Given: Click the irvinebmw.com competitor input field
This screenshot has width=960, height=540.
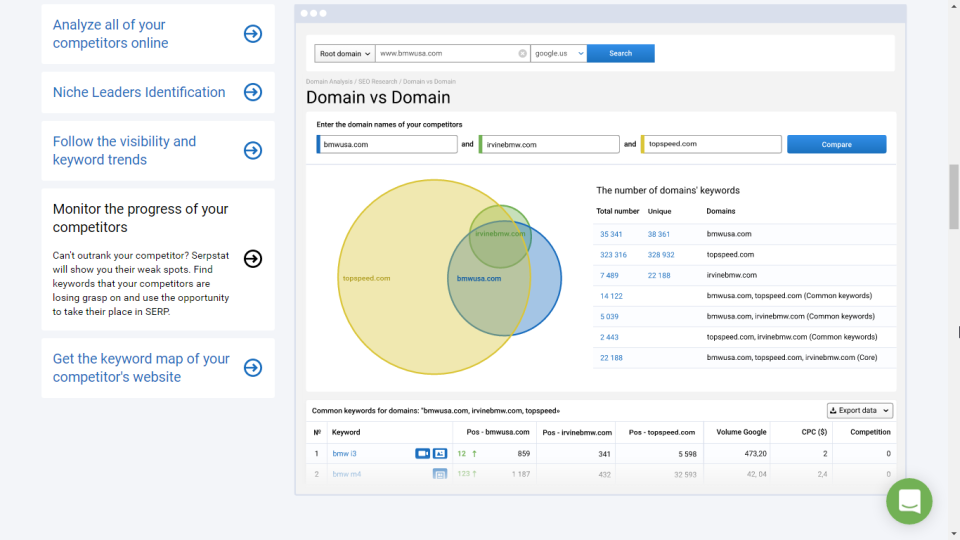Looking at the screenshot, I should click(x=550, y=144).
